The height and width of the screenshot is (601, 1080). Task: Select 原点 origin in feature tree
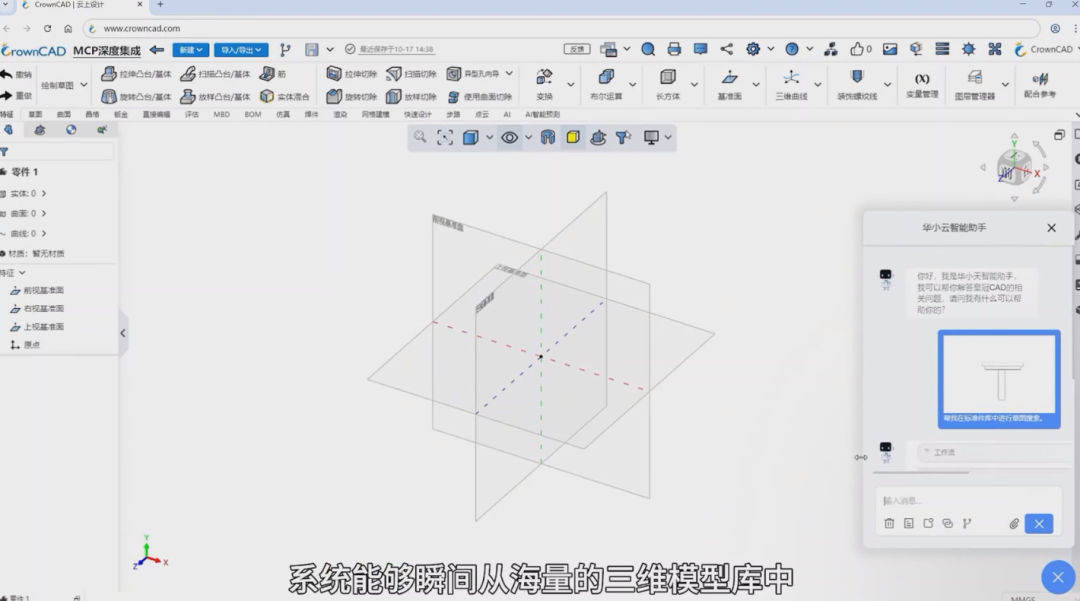[x=25, y=345]
